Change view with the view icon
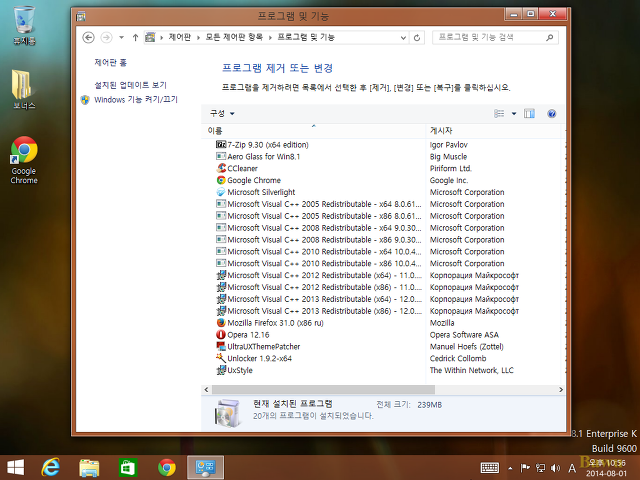The height and width of the screenshot is (480, 640). (x=499, y=113)
